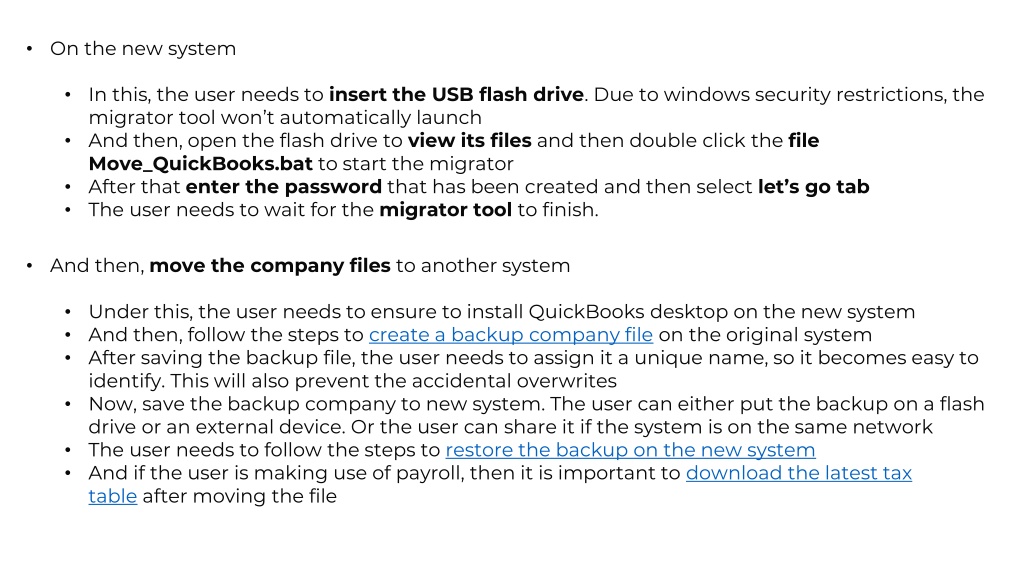Click the bold 'let's go tab' text
1024x576 pixels.
(814, 187)
